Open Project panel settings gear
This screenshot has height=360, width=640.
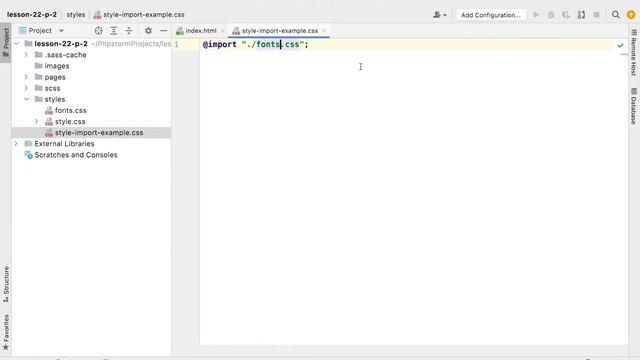point(148,31)
